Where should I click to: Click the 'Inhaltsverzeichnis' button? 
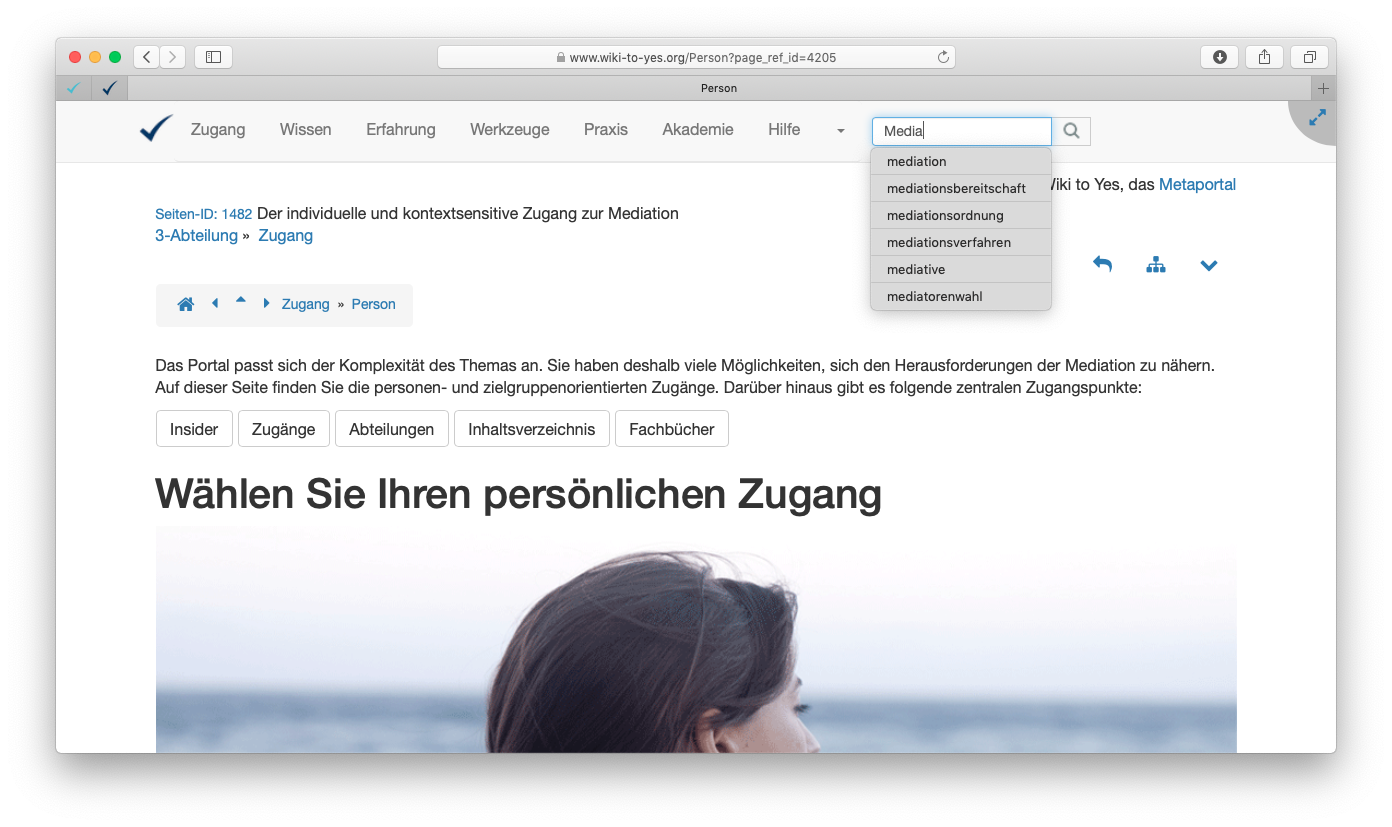coord(531,428)
